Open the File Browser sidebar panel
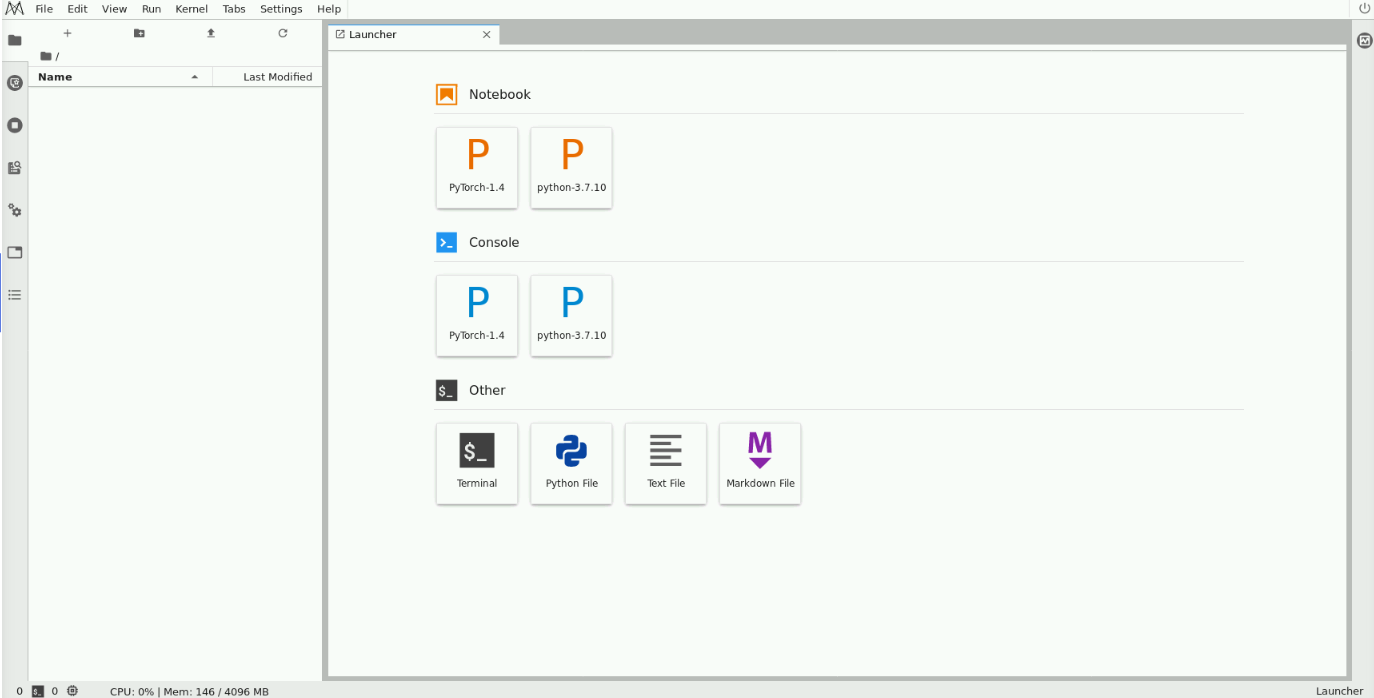1374x698 pixels. (x=14, y=41)
